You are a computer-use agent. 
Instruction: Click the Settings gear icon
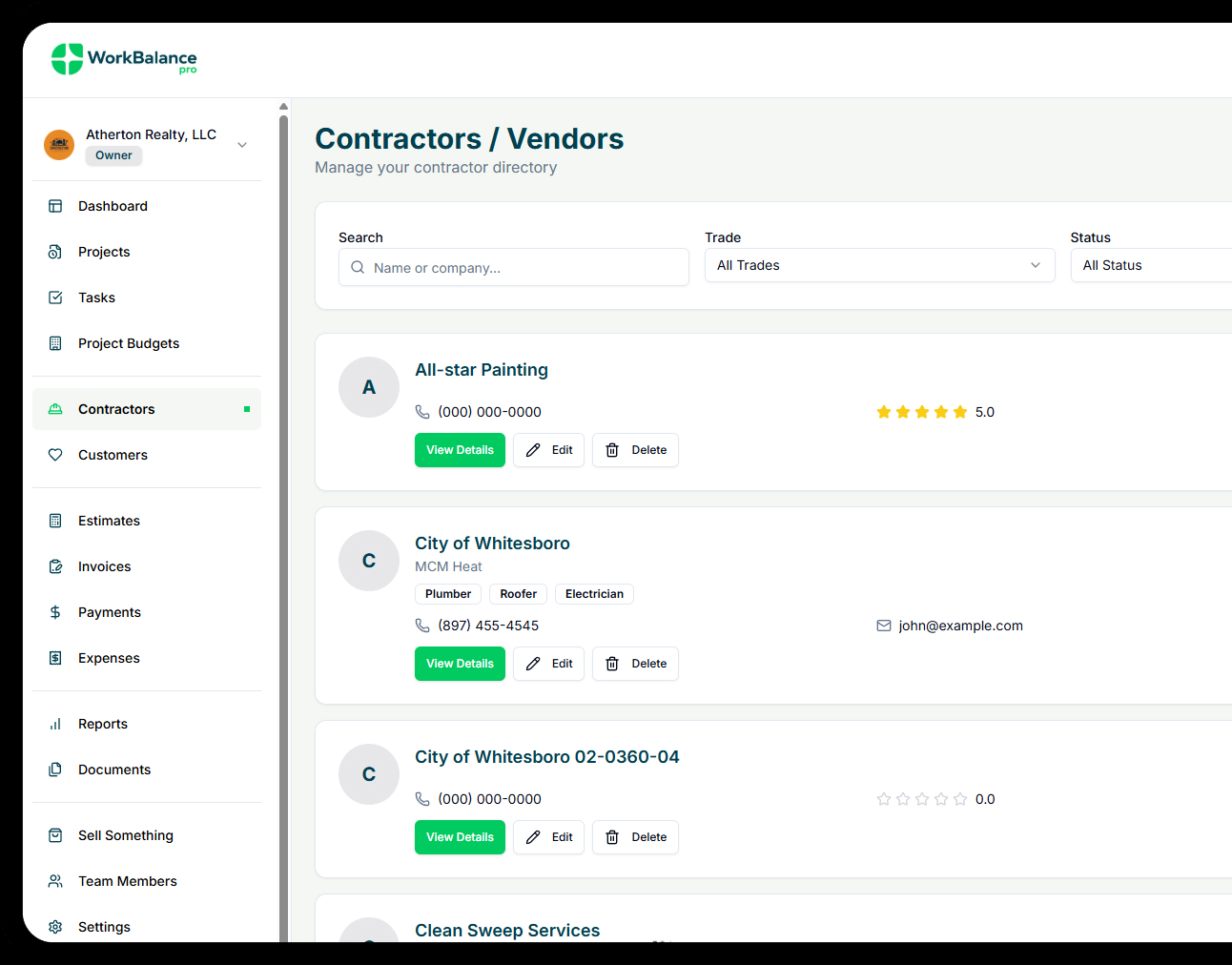click(x=55, y=927)
